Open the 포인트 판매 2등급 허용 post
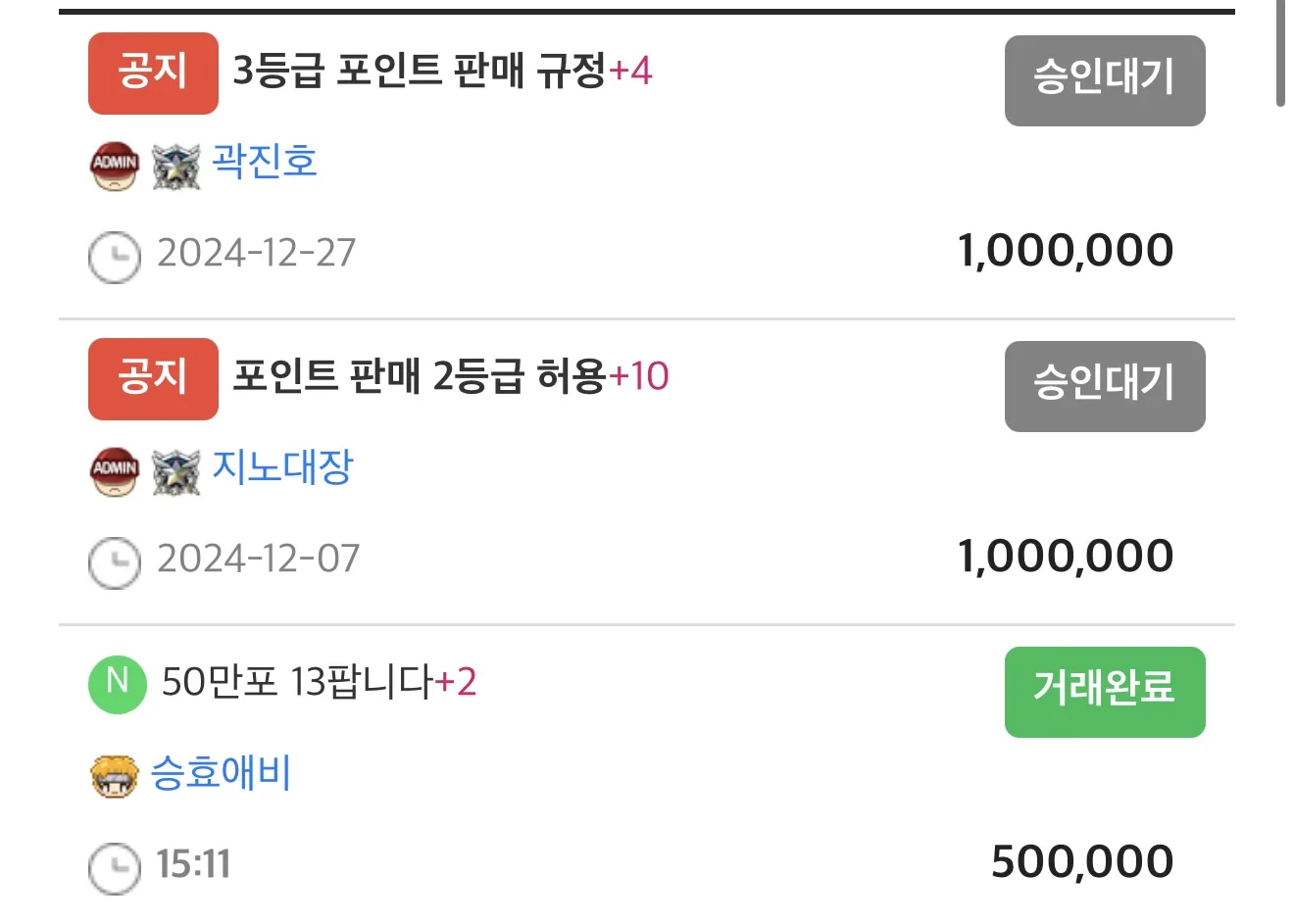1294x924 pixels. pyautogui.click(x=420, y=377)
